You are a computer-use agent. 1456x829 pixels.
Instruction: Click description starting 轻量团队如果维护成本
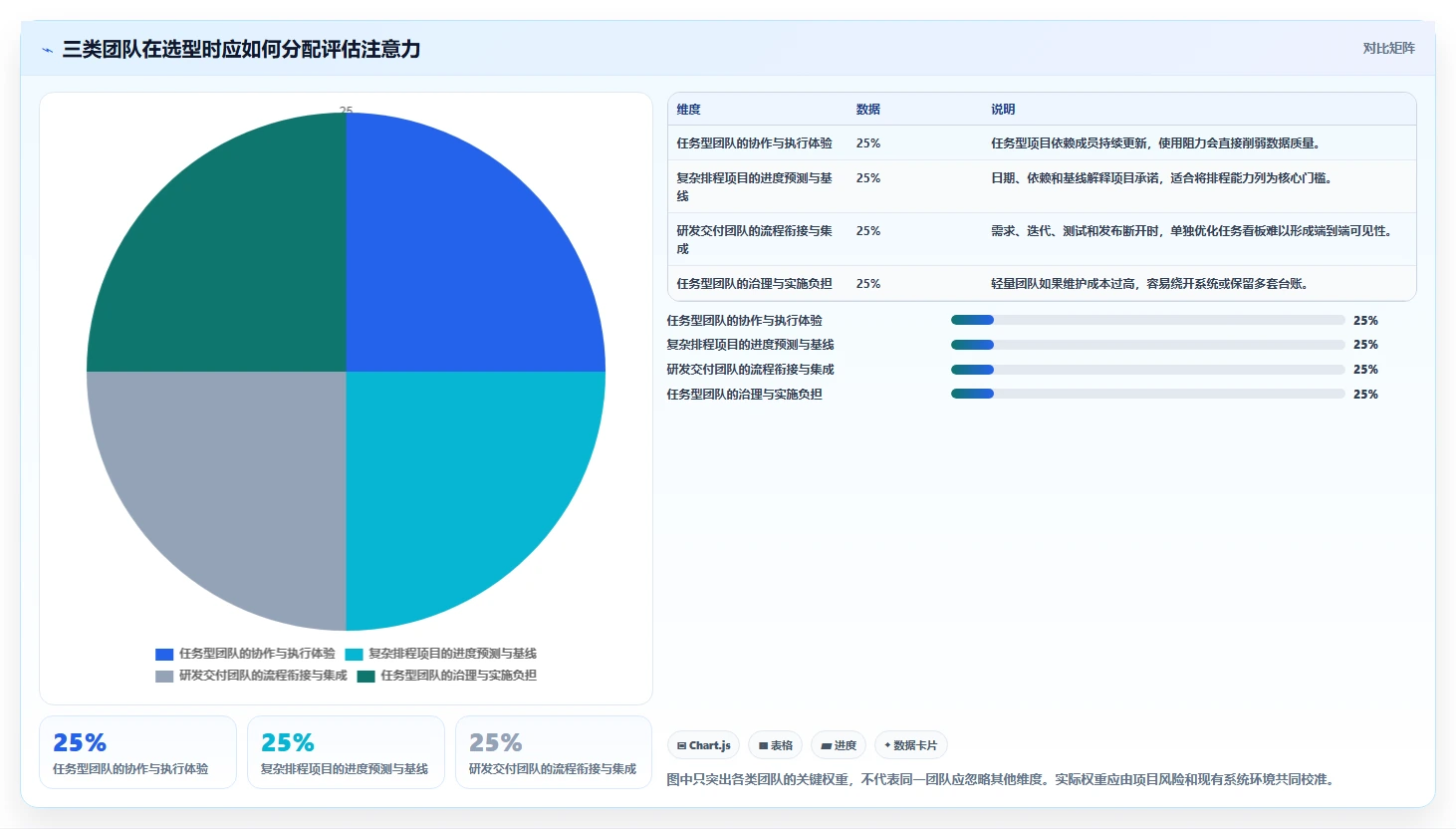click(1149, 284)
